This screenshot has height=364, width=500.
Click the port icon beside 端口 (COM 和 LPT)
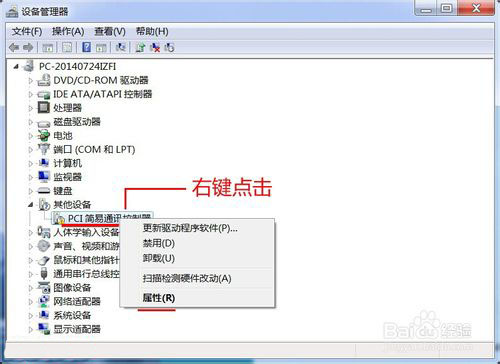44,149
